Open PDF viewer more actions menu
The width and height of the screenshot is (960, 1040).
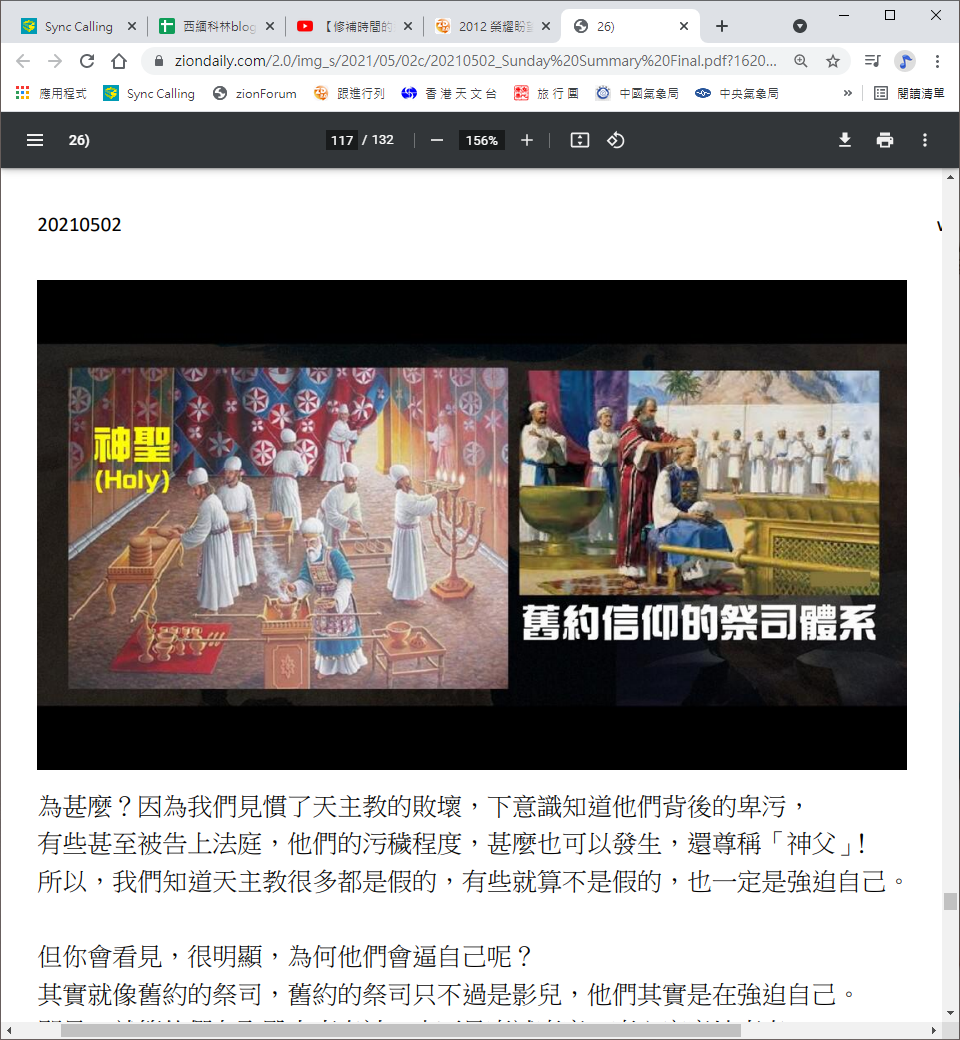(925, 140)
